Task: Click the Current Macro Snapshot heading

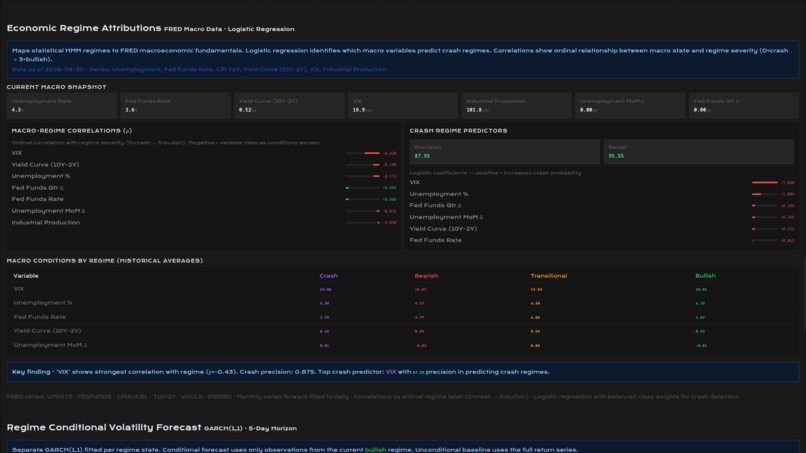Action: pyautogui.click(x=57, y=87)
